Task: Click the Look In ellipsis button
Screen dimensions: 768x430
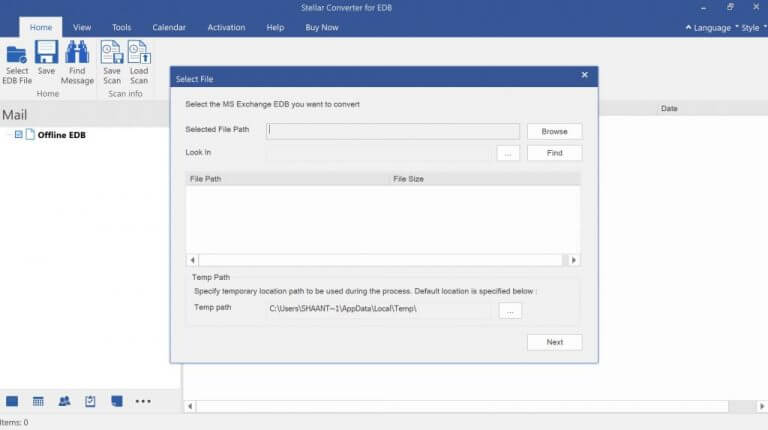Action: (508, 153)
